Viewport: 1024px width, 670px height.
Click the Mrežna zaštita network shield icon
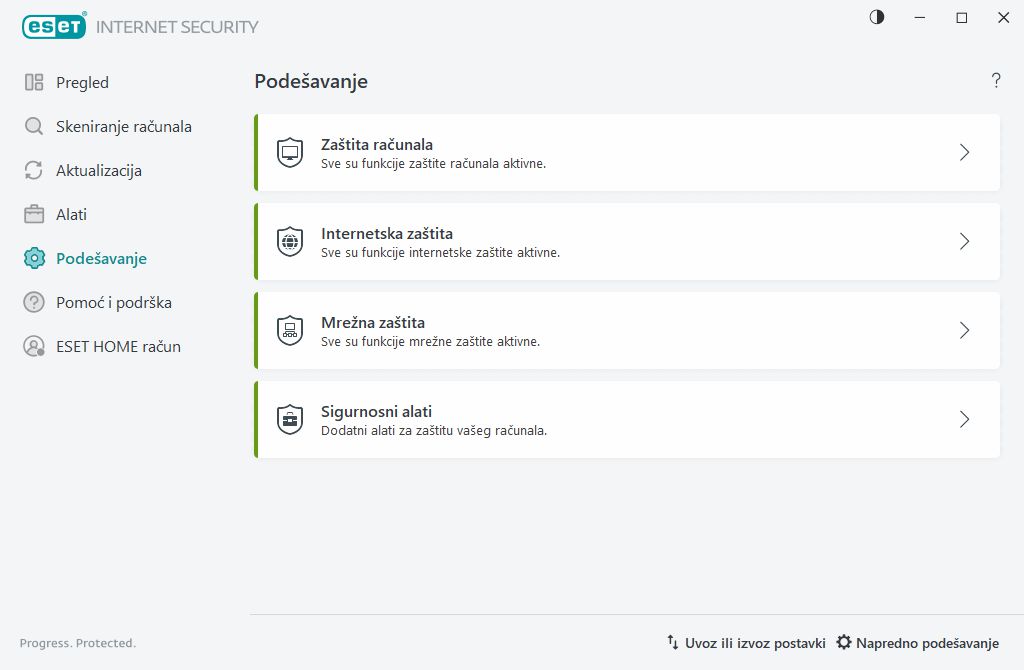coord(290,331)
